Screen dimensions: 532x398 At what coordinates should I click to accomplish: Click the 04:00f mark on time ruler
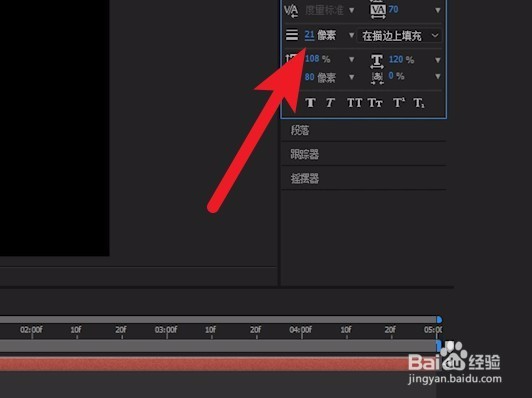pyautogui.click(x=301, y=330)
